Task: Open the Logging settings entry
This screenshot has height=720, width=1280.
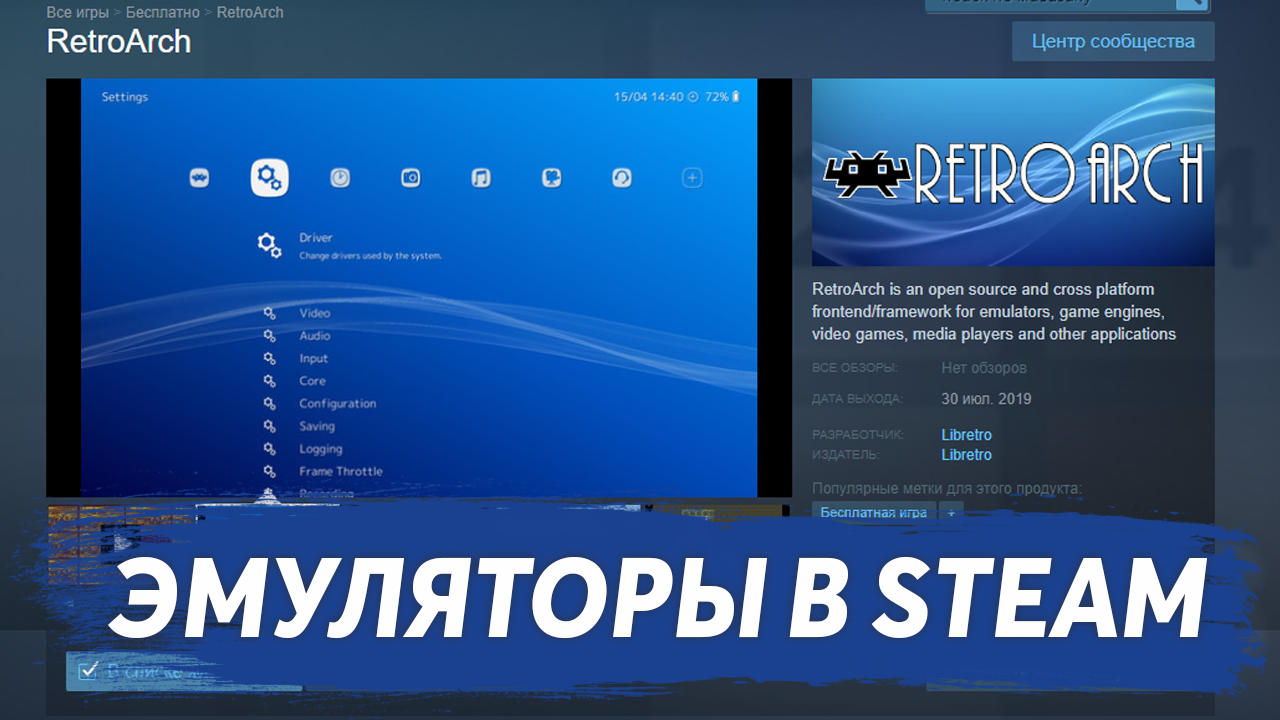Action: [321, 449]
